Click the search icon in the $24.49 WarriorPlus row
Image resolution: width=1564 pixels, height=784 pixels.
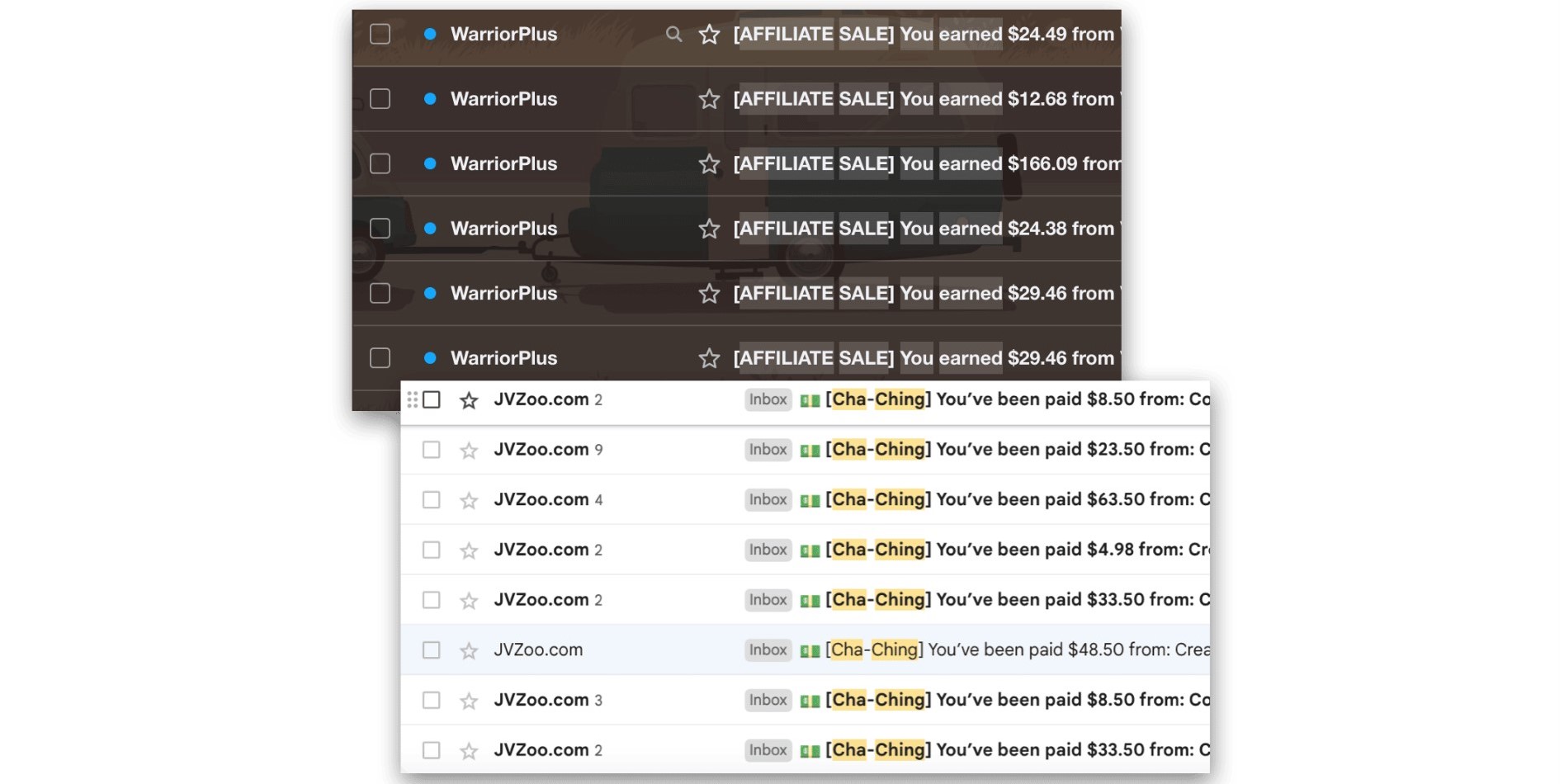click(x=674, y=34)
